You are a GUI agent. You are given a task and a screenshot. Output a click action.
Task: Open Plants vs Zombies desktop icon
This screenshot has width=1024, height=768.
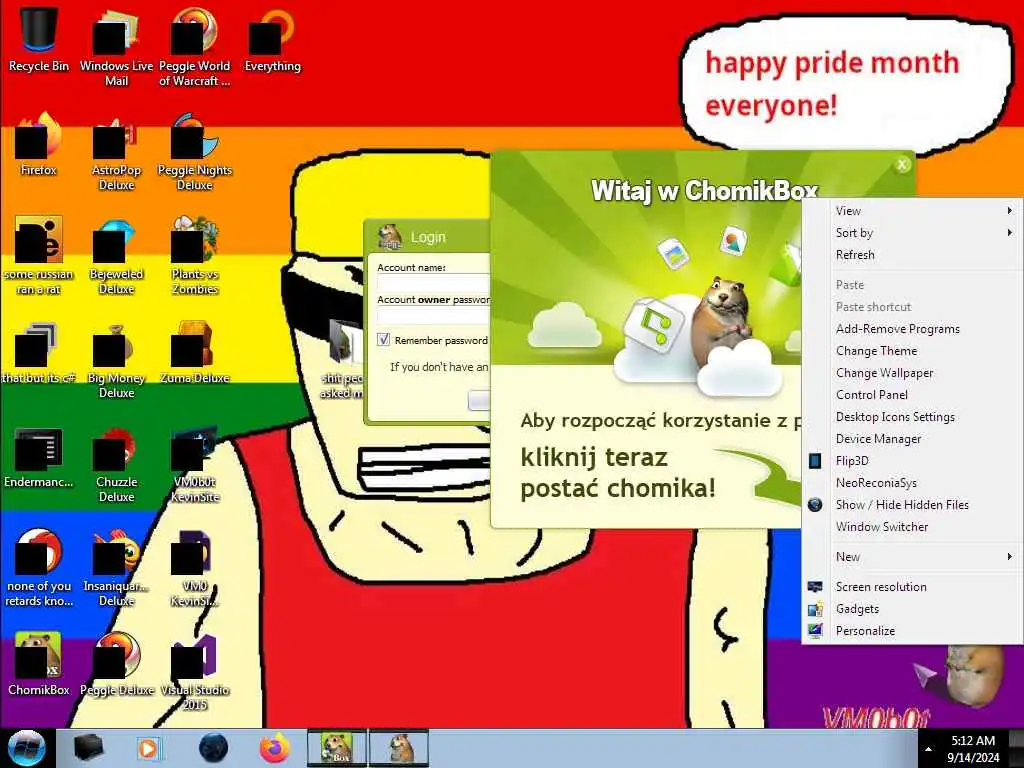coord(195,255)
